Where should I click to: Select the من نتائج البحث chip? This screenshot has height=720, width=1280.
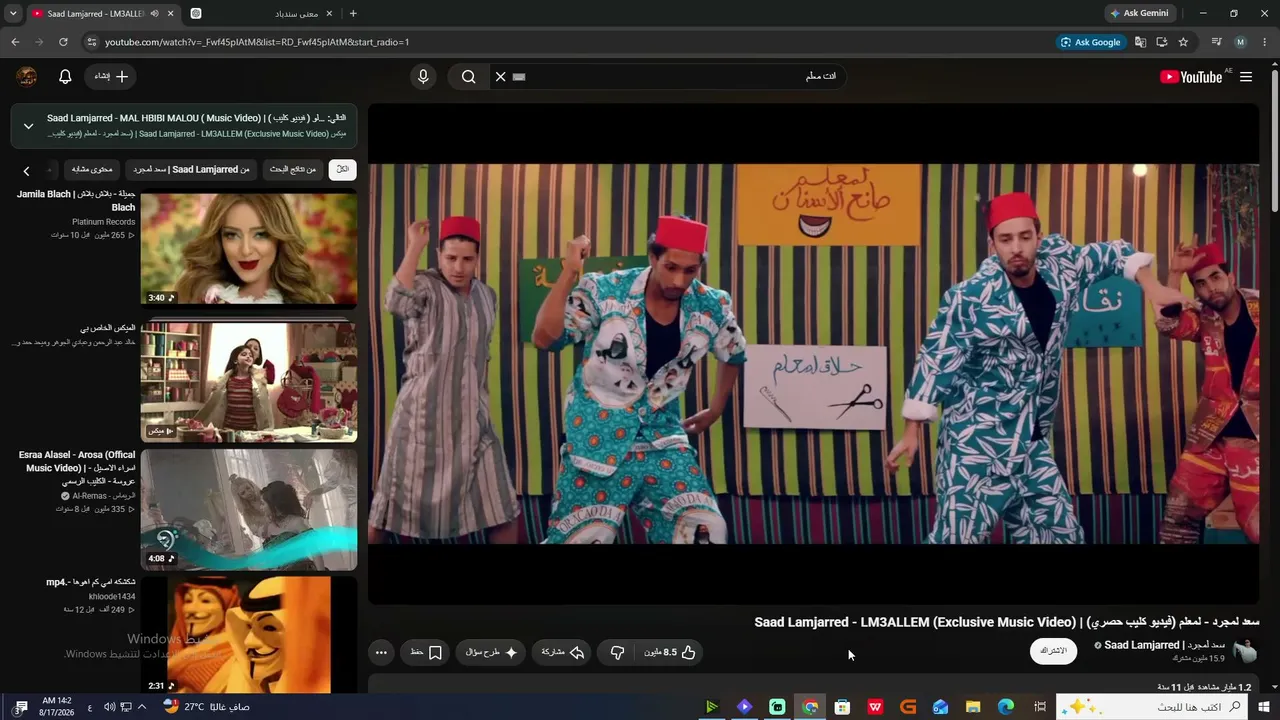pos(292,170)
